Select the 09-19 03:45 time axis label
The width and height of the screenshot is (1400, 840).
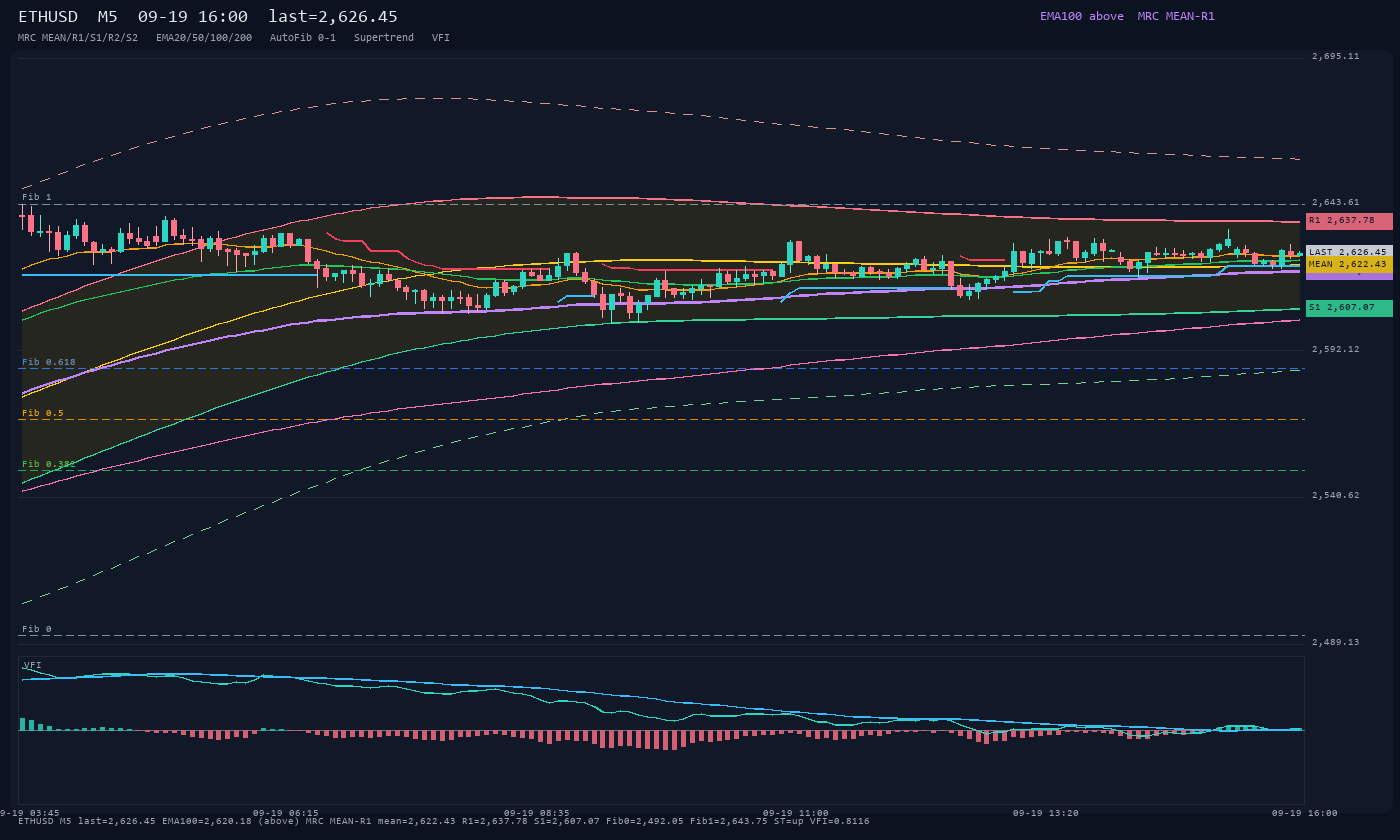[x=30, y=813]
